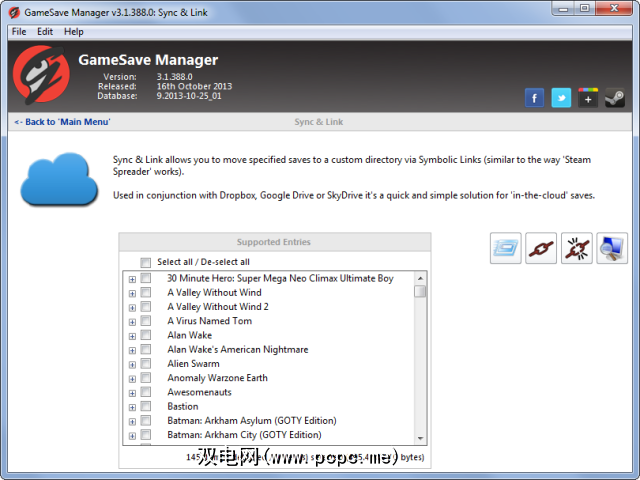The width and height of the screenshot is (640, 480).
Task: Select the Awesomenauts entry text
Action: tap(200, 392)
